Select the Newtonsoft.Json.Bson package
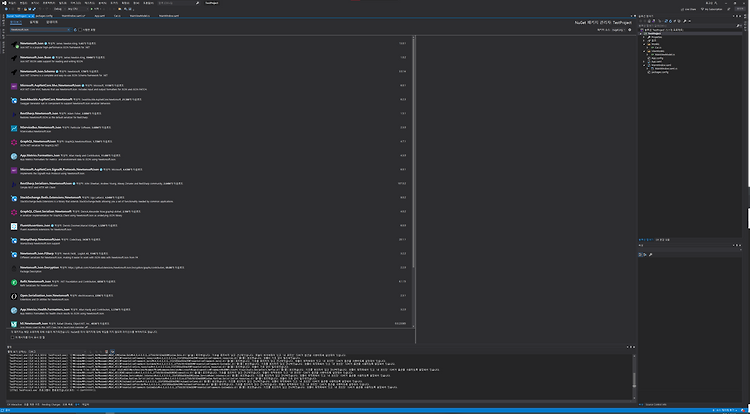The image size is (750, 414). click(210, 59)
